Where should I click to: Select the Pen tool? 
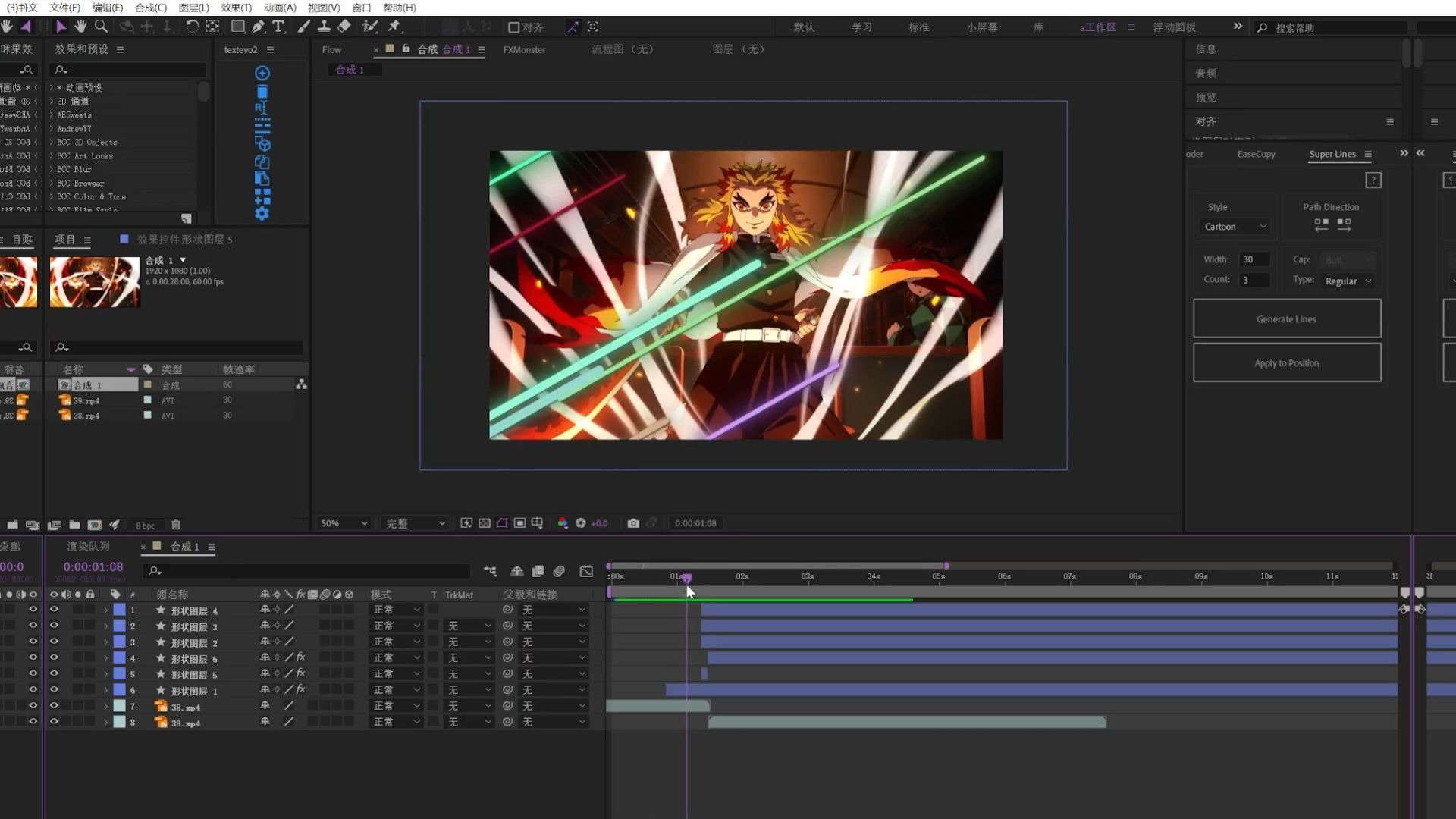tap(258, 27)
